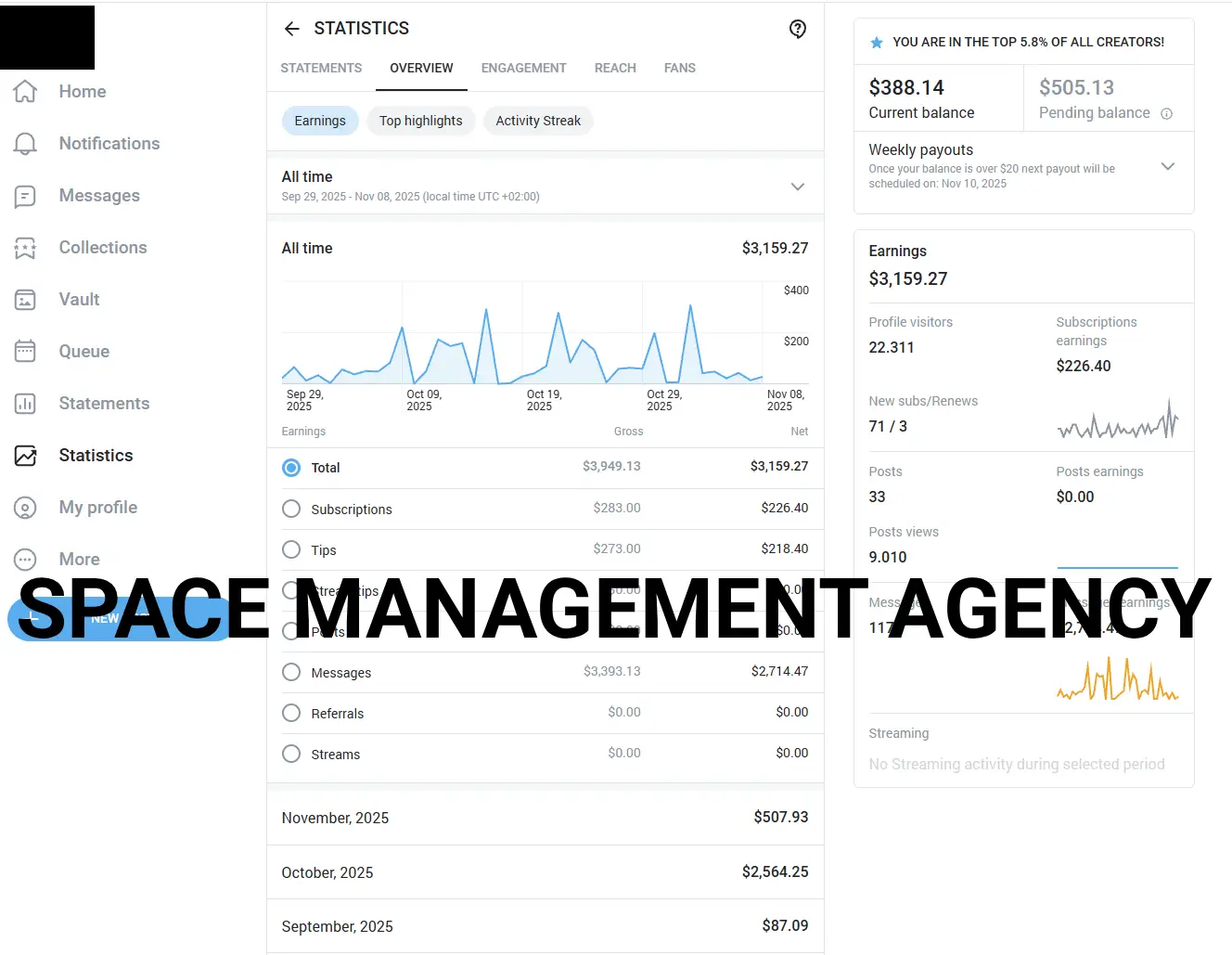Select the Tips earnings radio button
Viewport: 1232px width, 955px height.
(291, 549)
